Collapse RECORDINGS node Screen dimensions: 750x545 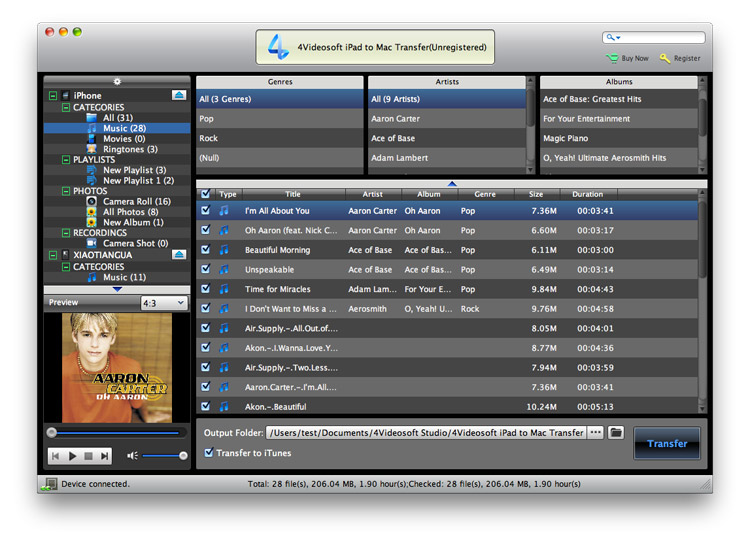click(x=66, y=233)
